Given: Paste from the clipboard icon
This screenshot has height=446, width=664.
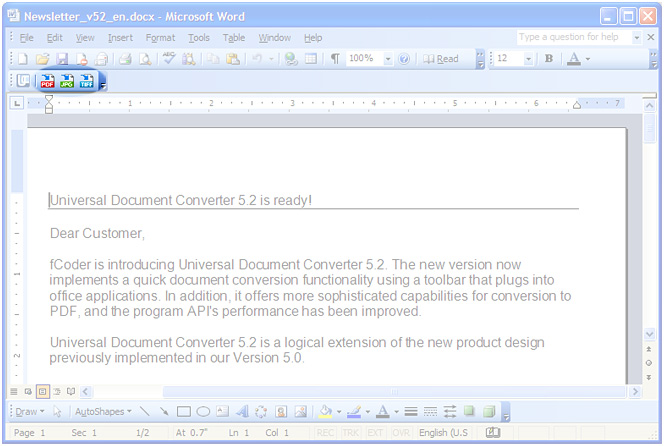Looking at the screenshot, I should point(232,59).
